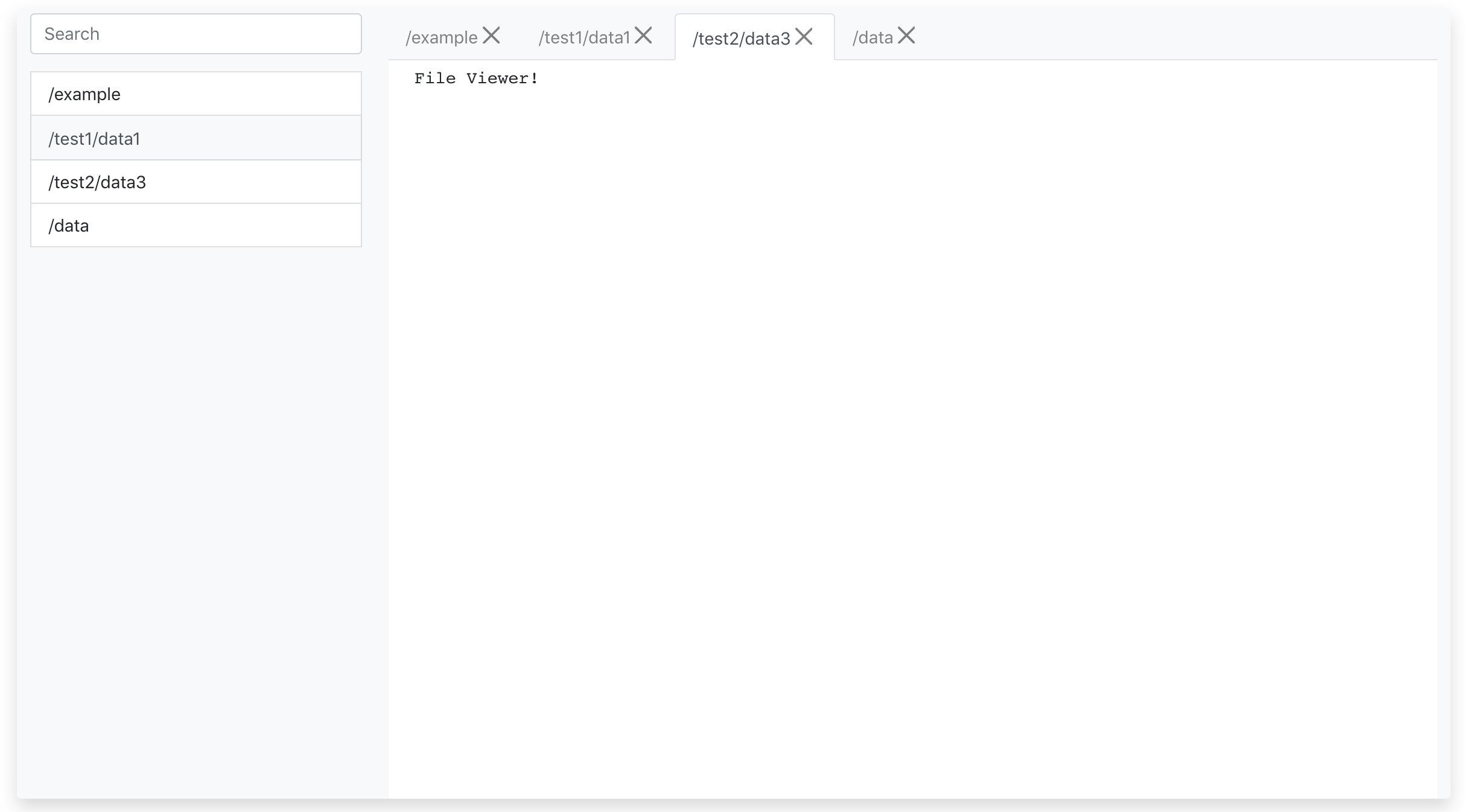This screenshot has height=812, width=1465.
Task: Click the gap between Search box and file list
Action: 196,63
